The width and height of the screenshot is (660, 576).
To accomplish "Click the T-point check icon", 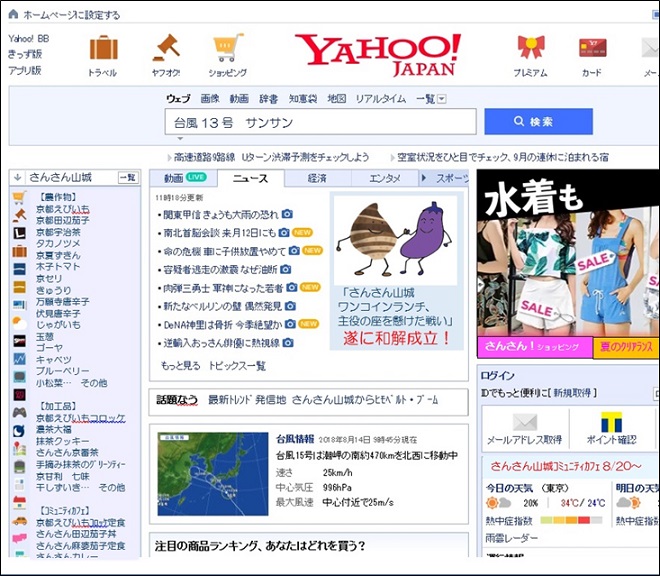I will 611,422.
